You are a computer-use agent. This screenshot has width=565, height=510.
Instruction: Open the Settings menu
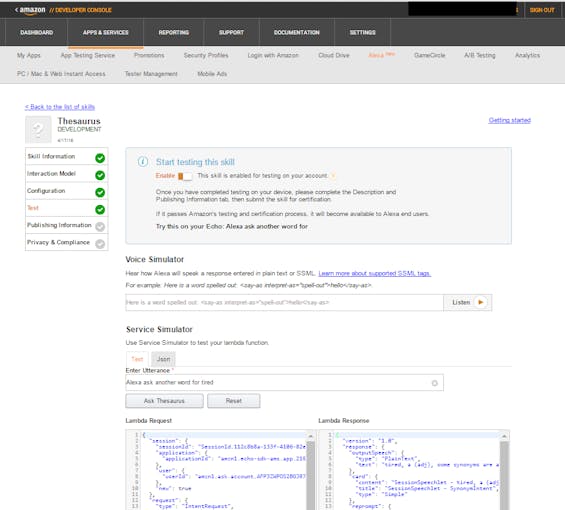[362, 32]
